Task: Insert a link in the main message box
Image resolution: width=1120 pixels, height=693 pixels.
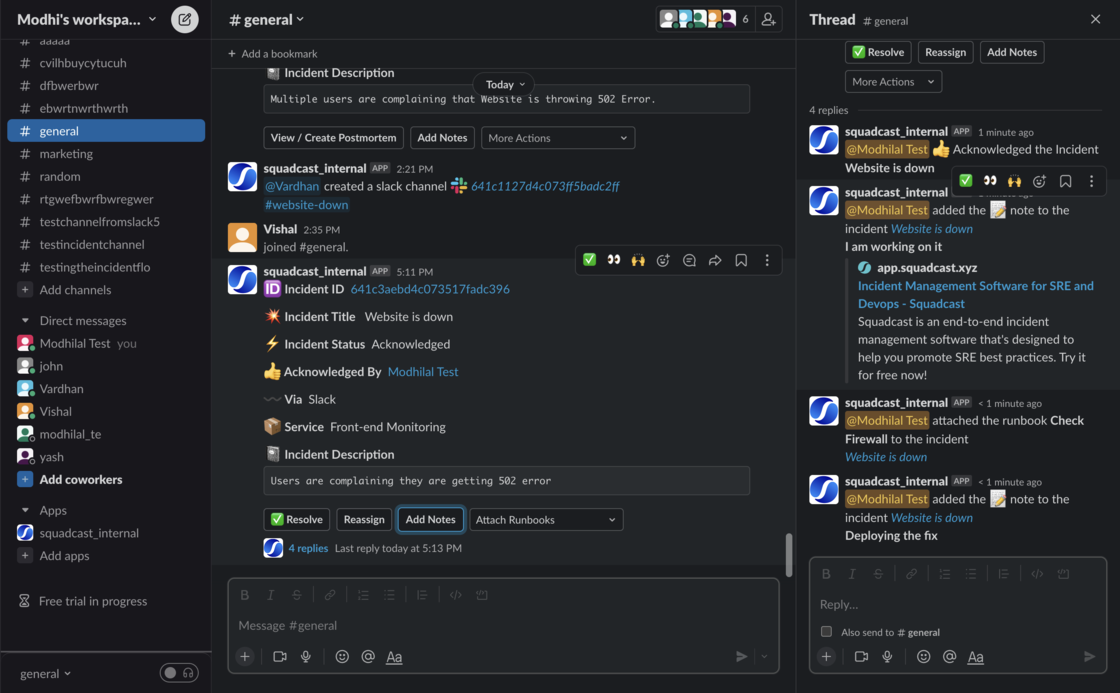Action: (x=329, y=594)
